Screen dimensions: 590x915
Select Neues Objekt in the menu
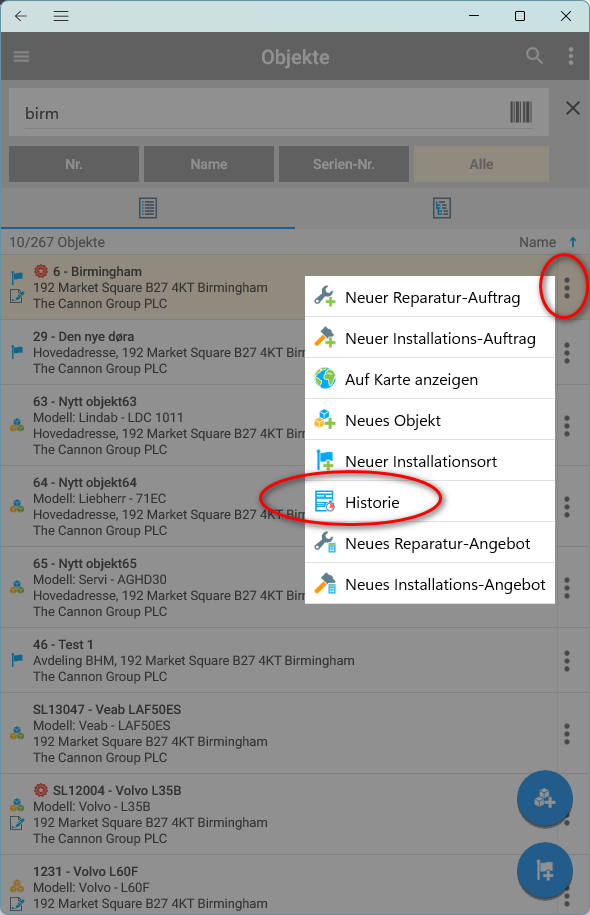coord(430,420)
